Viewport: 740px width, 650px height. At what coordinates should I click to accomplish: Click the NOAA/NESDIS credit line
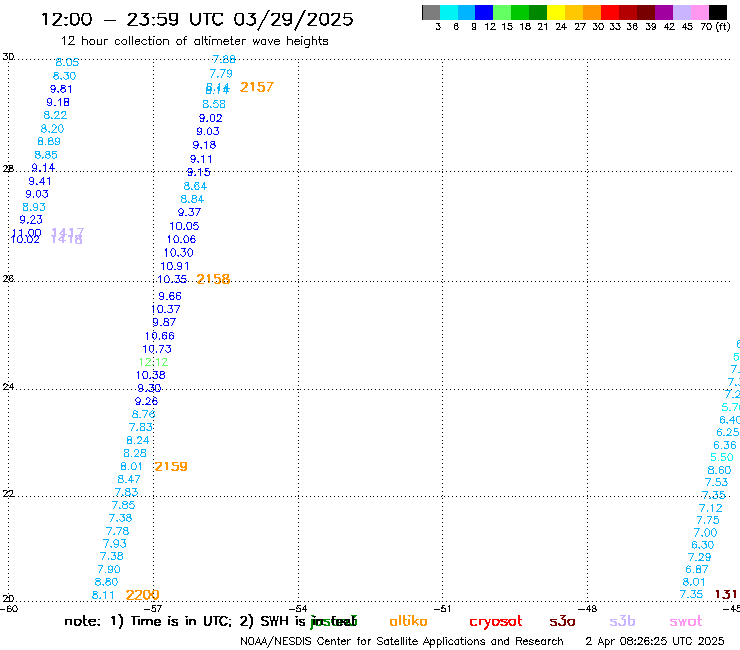coord(402,641)
